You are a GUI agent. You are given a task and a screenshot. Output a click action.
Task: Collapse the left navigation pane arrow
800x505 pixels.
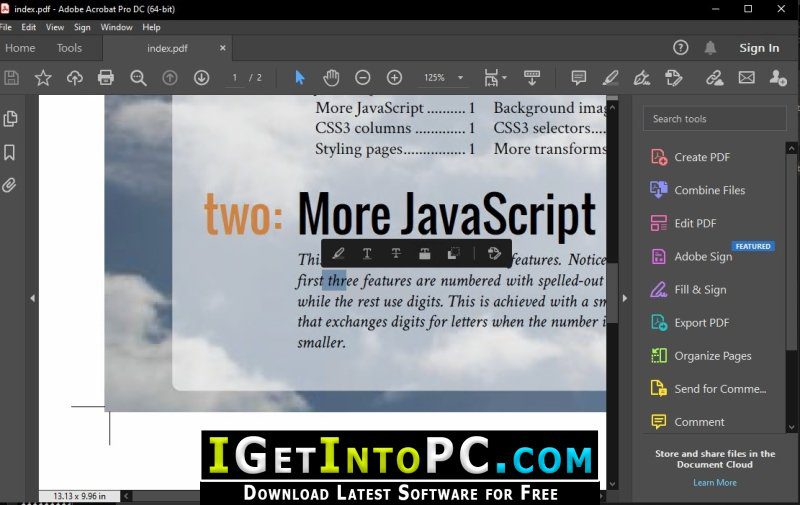pos(32,298)
